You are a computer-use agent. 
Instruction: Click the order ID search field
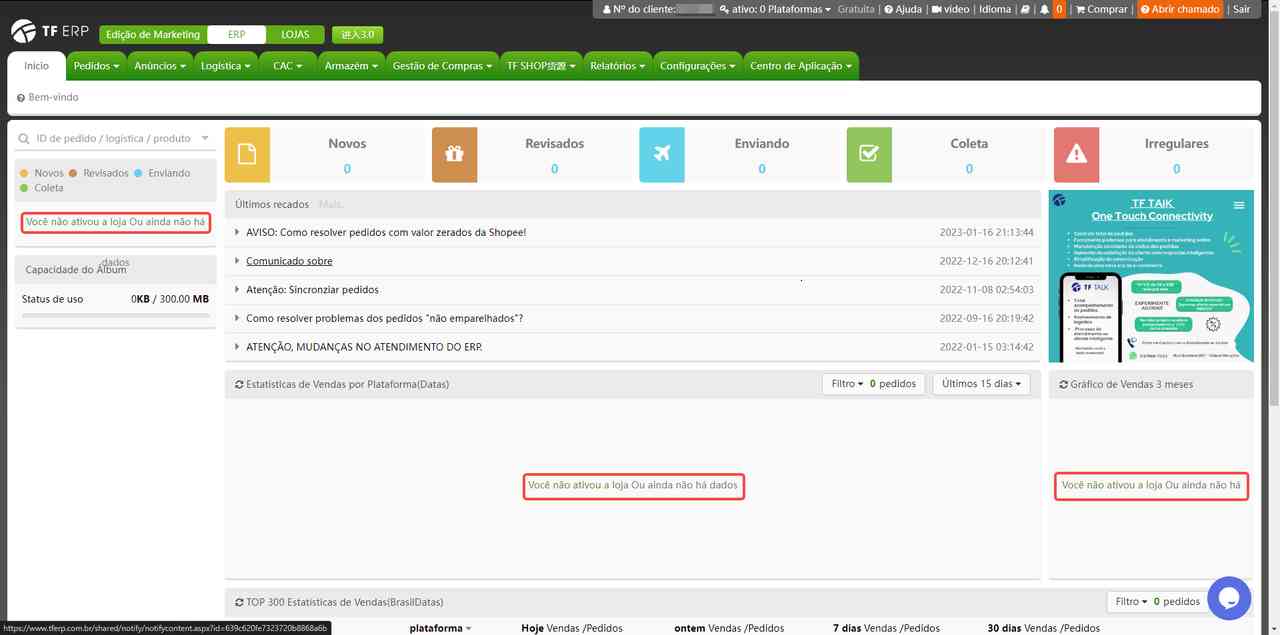pyautogui.click(x=113, y=139)
